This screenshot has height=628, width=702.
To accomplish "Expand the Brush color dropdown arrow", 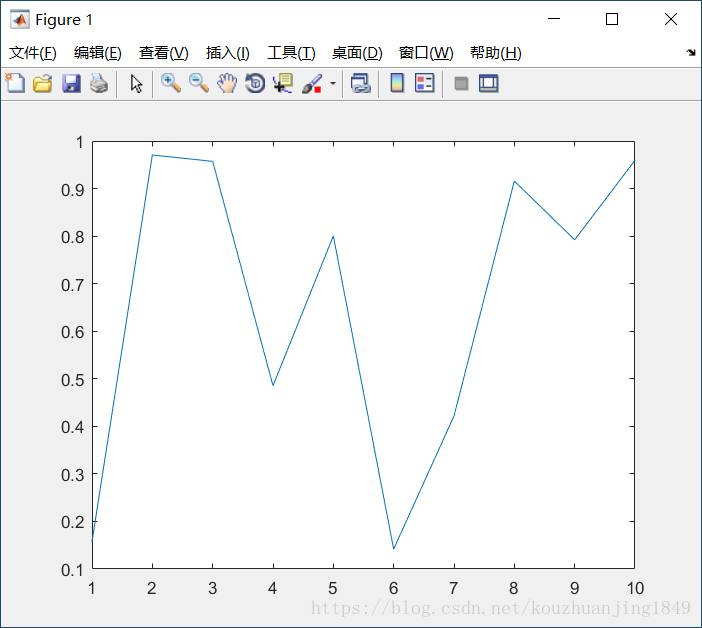I will point(333,83).
